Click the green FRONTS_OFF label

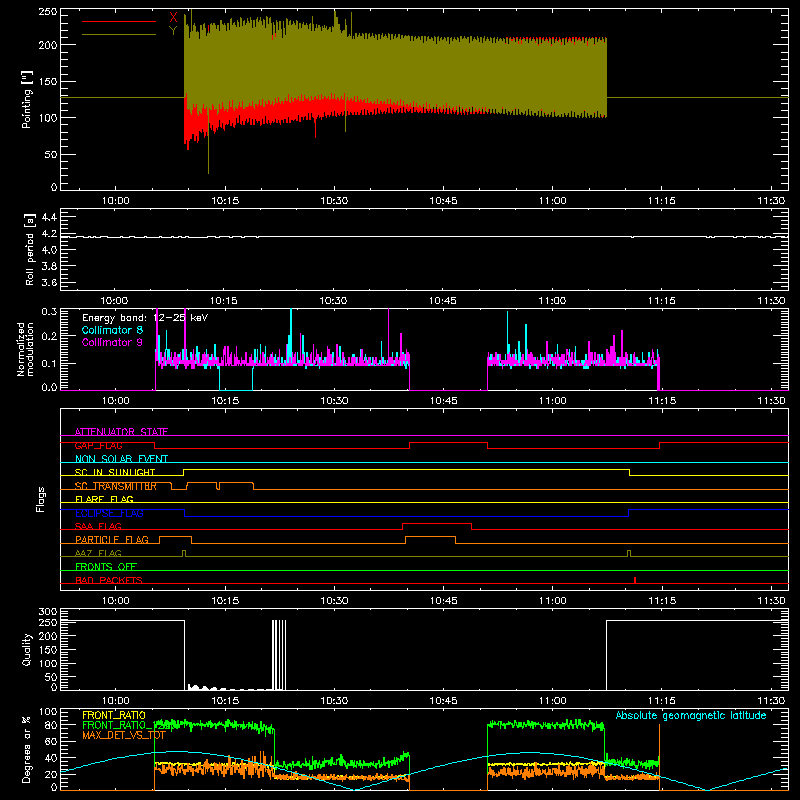pos(106,566)
